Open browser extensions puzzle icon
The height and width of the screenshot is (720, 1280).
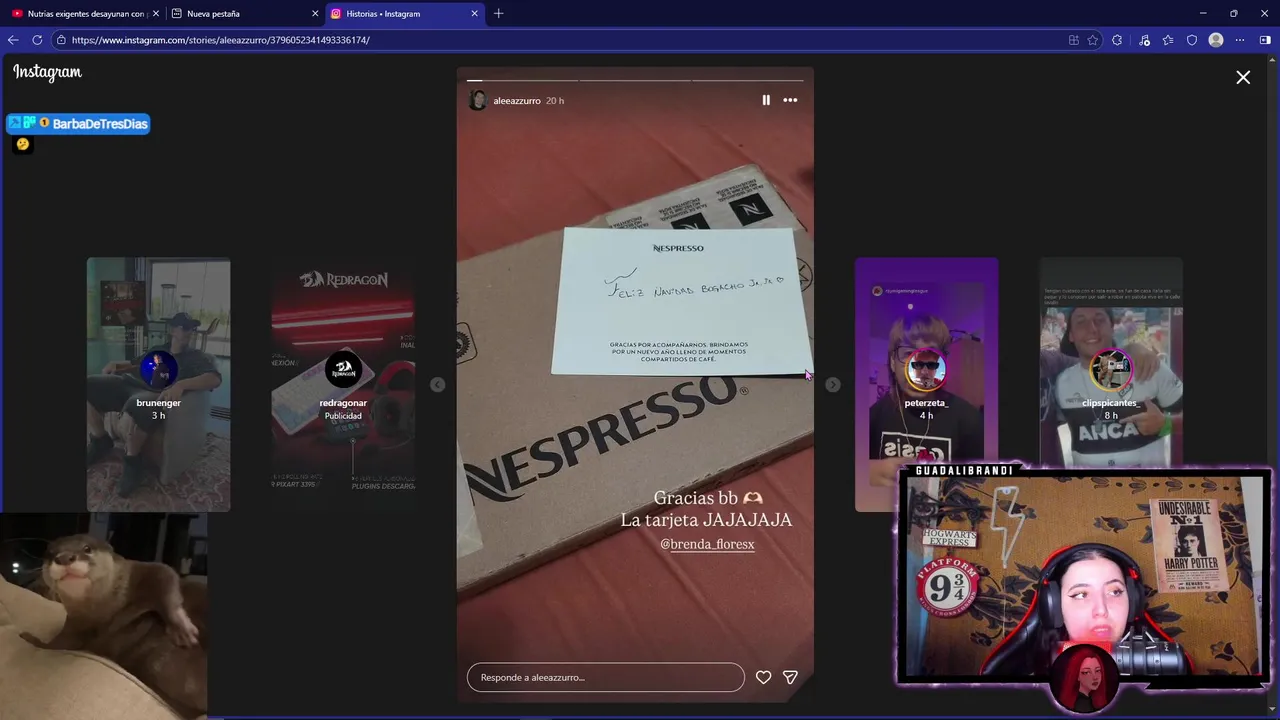coord(1117,40)
